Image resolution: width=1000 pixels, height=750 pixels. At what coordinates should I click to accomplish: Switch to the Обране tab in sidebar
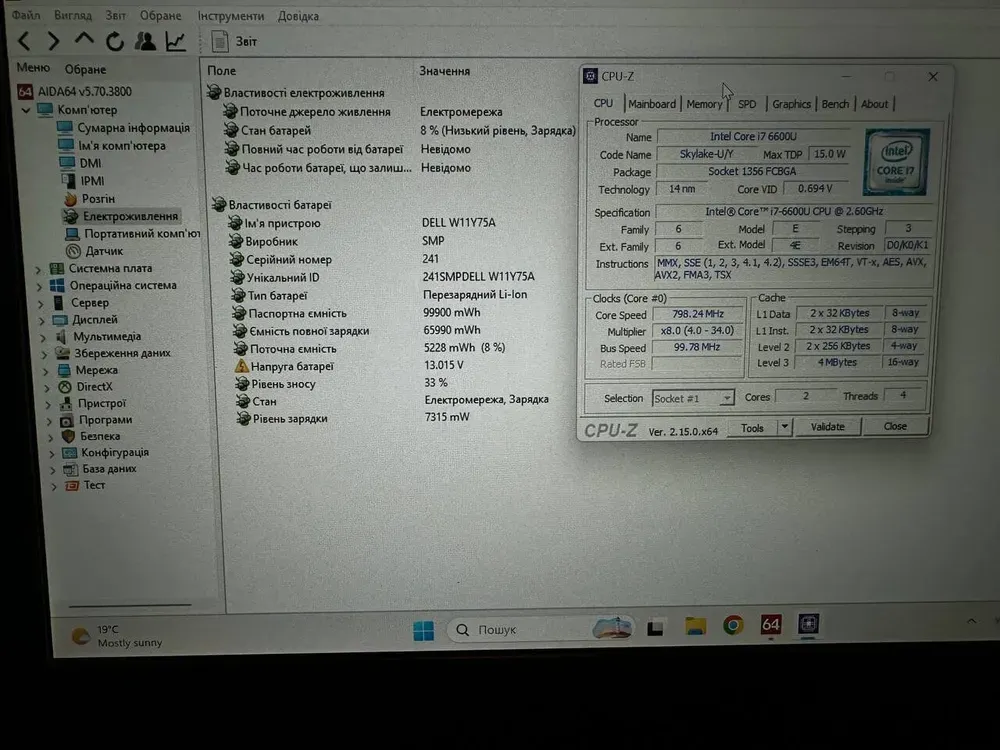click(x=85, y=69)
